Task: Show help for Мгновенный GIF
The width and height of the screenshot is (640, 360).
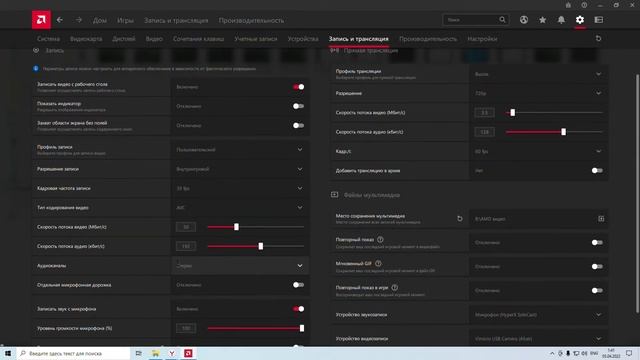Action: pyautogui.click(x=378, y=264)
